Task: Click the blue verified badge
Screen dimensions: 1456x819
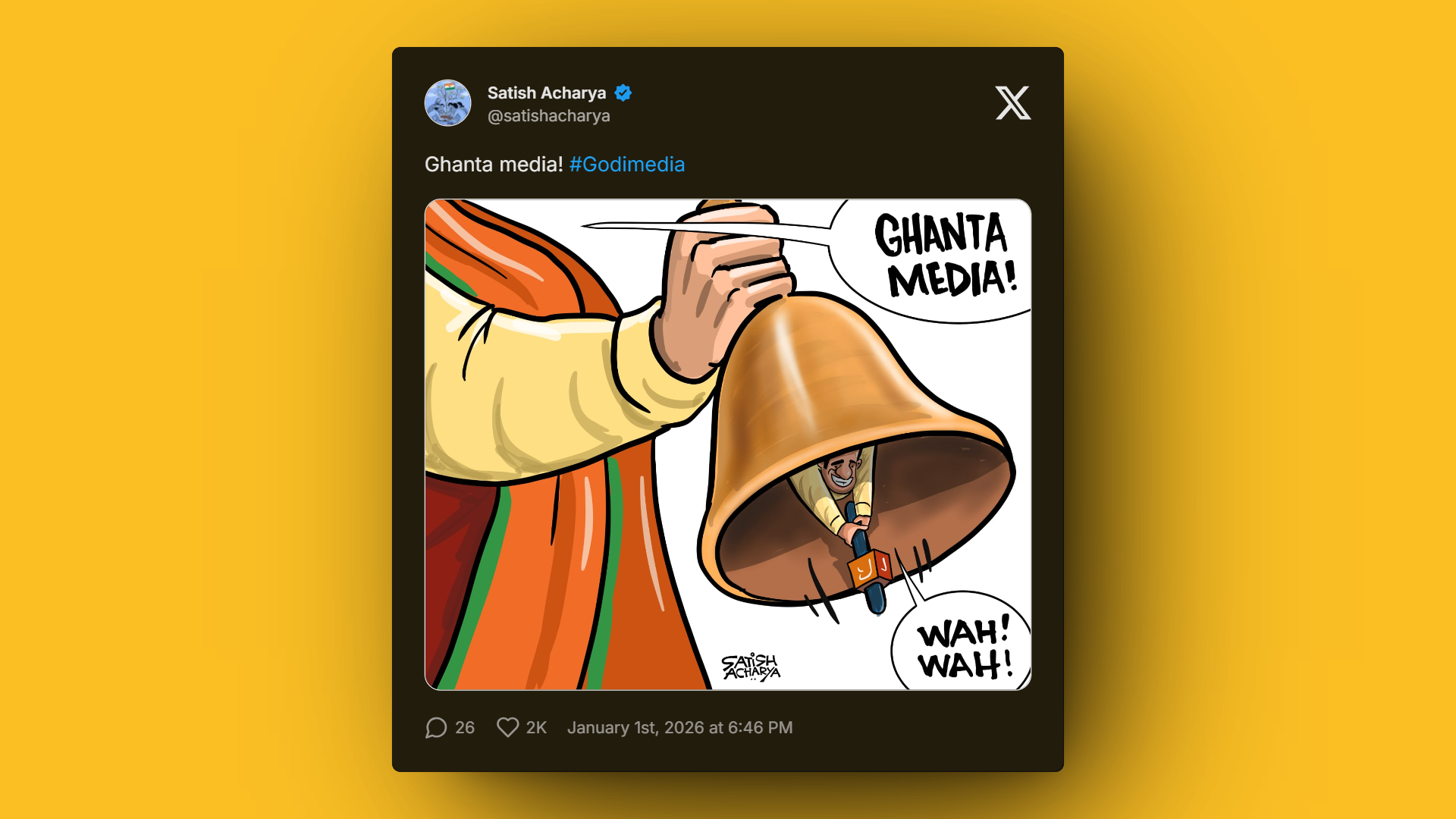Action: pyautogui.click(x=623, y=93)
